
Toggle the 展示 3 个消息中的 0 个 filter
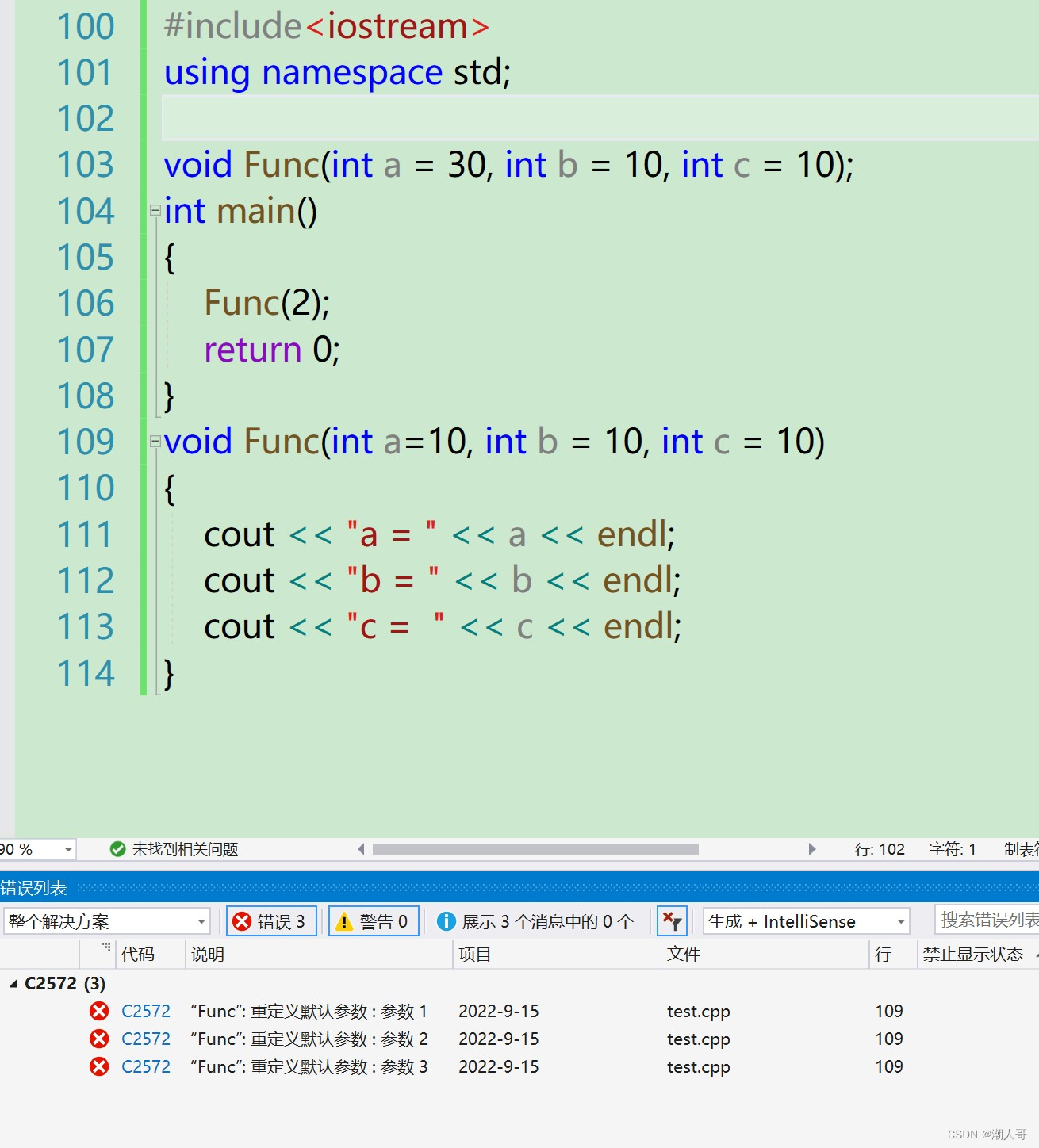coord(539,920)
